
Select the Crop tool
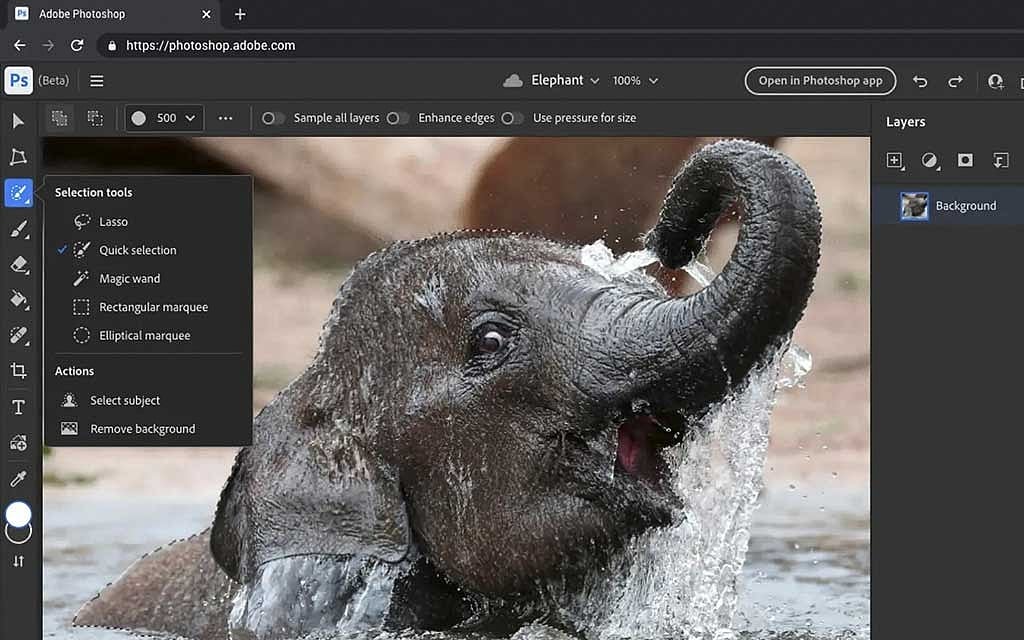pyautogui.click(x=18, y=371)
